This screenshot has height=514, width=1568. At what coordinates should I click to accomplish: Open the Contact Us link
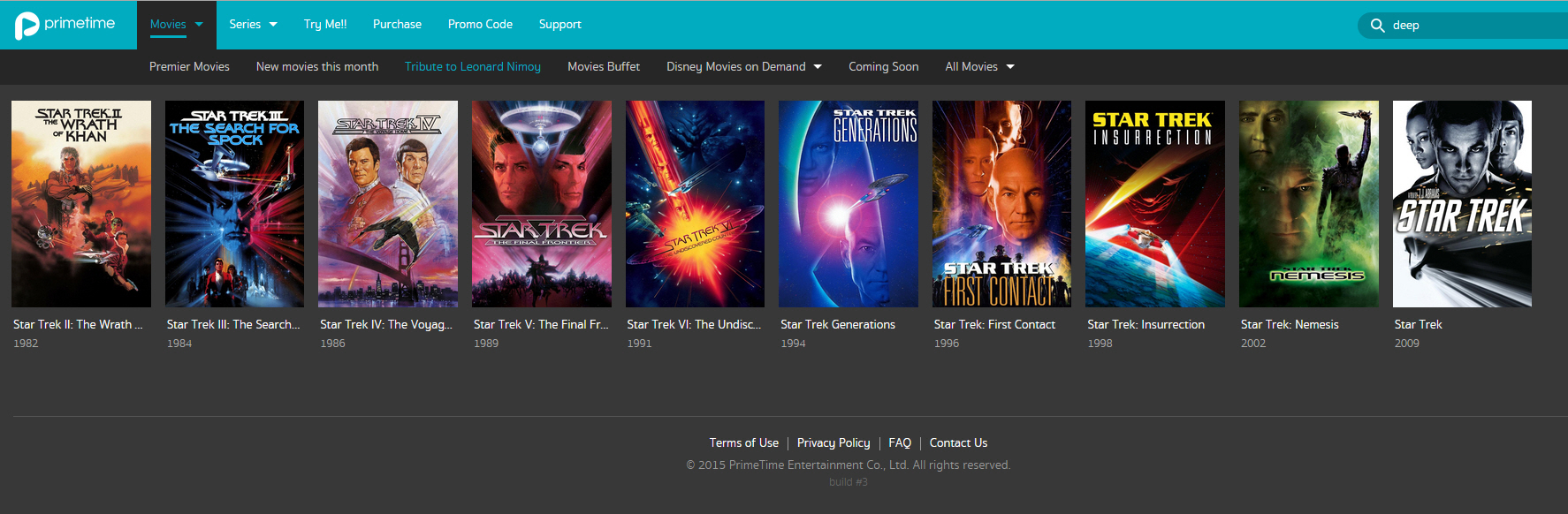click(x=958, y=443)
